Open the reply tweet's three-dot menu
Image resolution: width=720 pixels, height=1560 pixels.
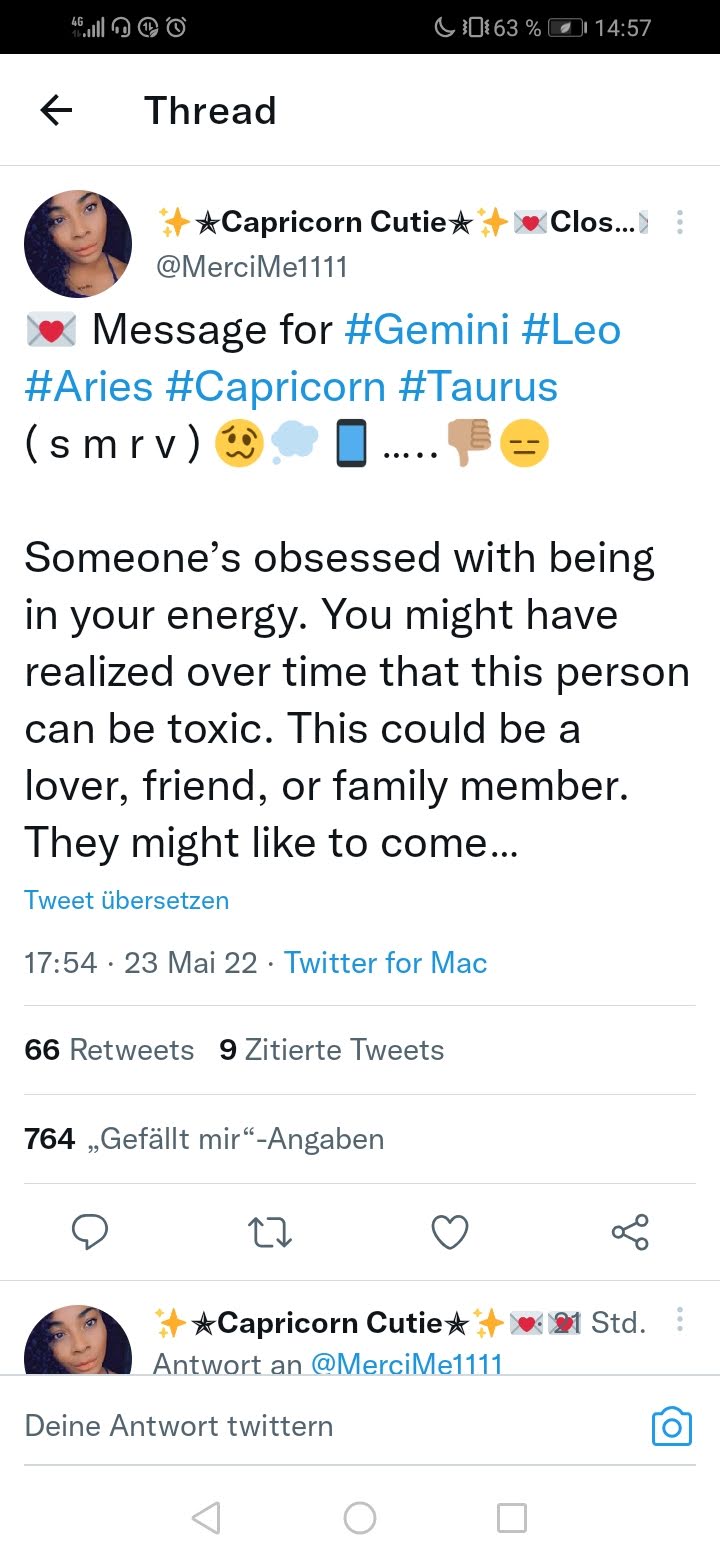pyautogui.click(x=680, y=1321)
